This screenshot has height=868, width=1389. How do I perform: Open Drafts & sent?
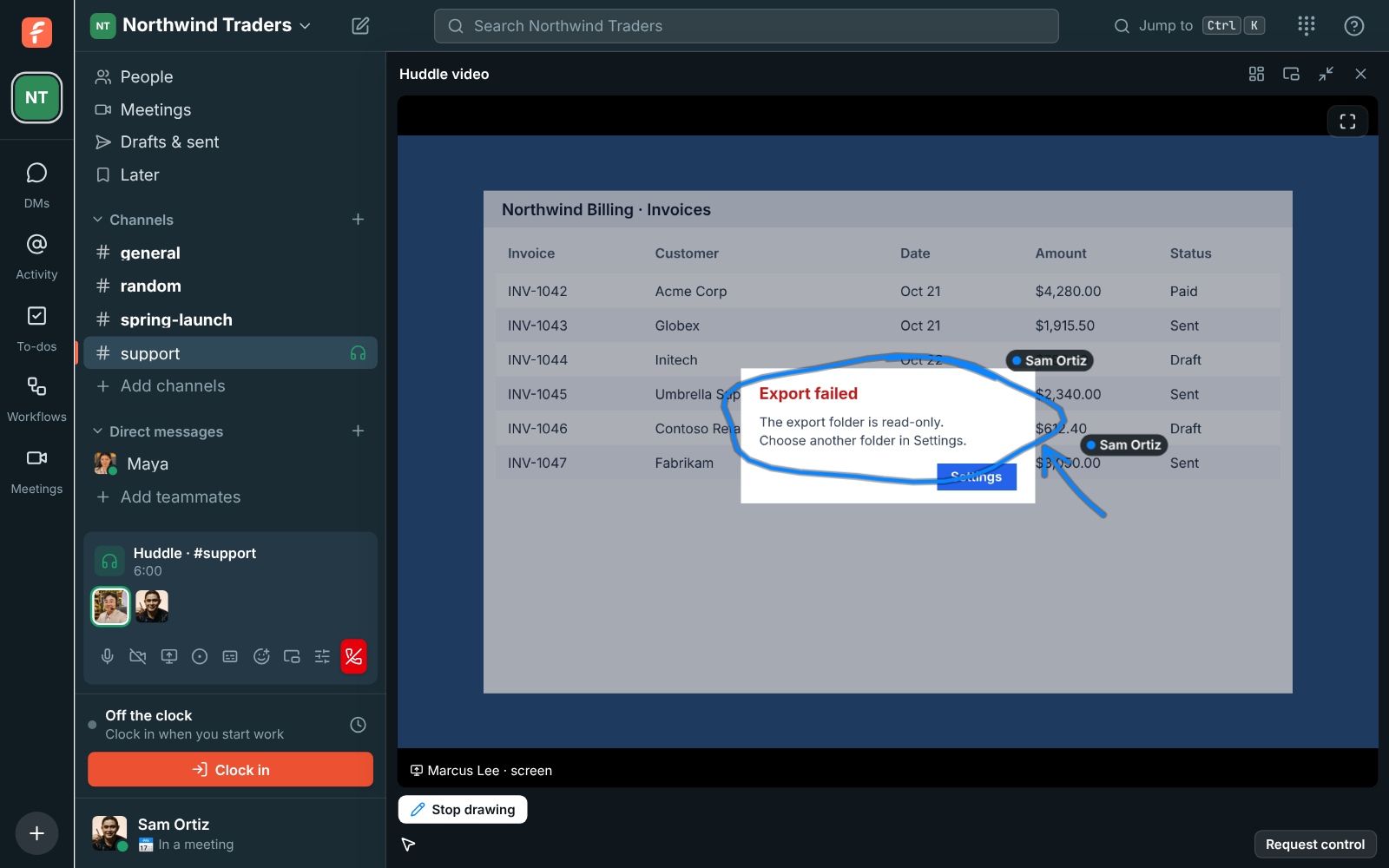[x=230, y=141]
